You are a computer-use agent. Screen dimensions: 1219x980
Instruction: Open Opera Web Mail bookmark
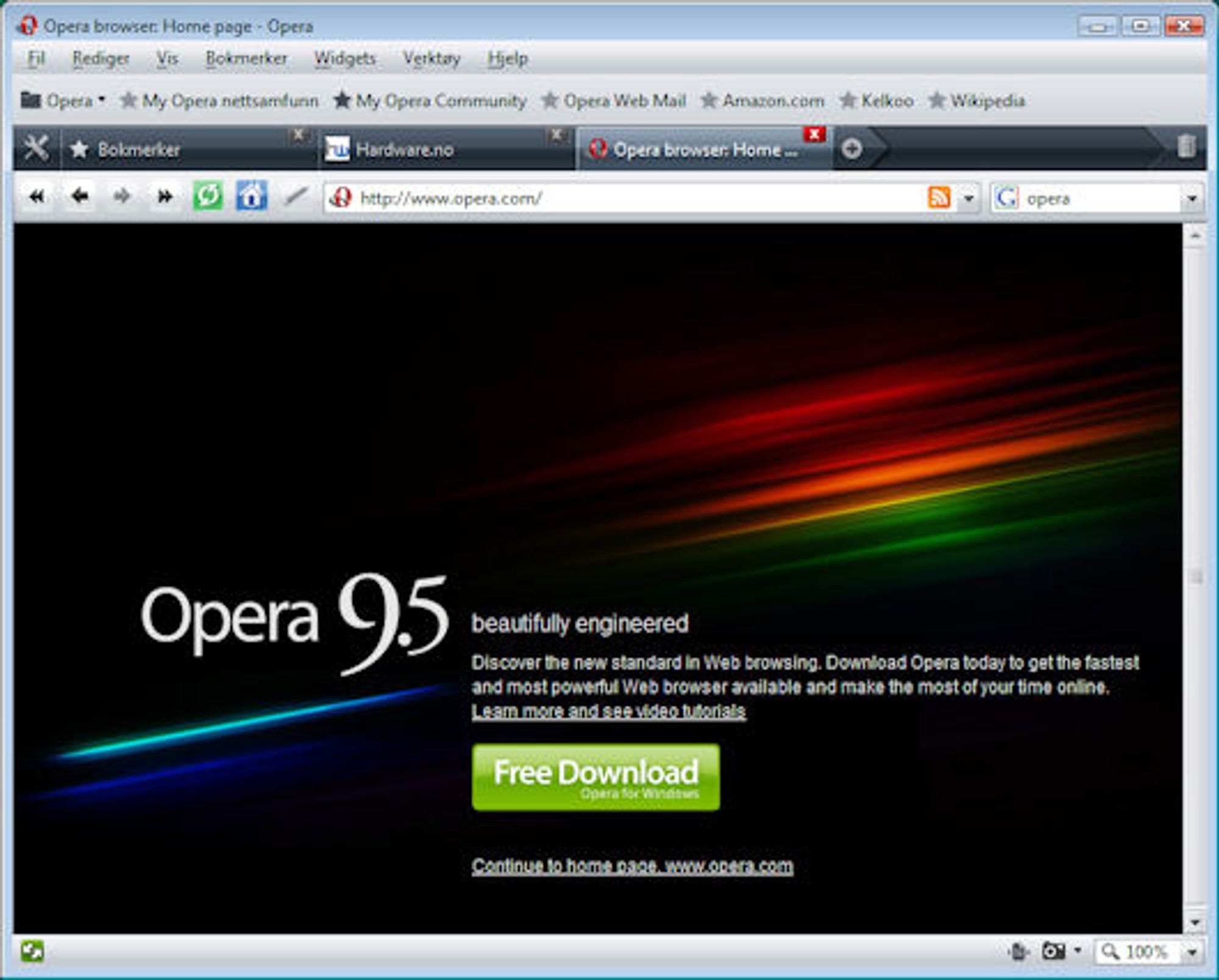[x=614, y=100]
